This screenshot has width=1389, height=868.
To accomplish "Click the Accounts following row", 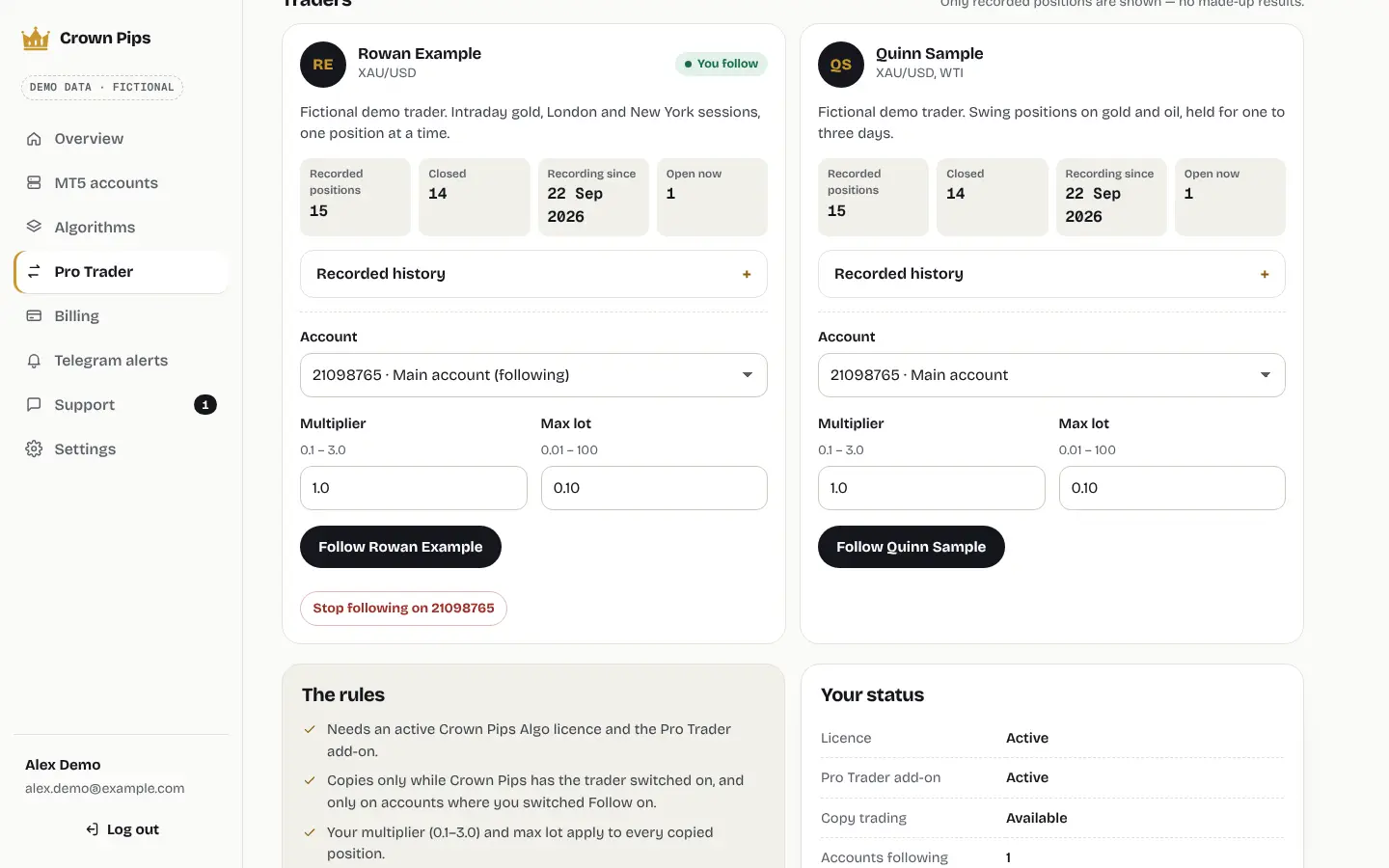I will pyautogui.click(x=1052, y=857).
